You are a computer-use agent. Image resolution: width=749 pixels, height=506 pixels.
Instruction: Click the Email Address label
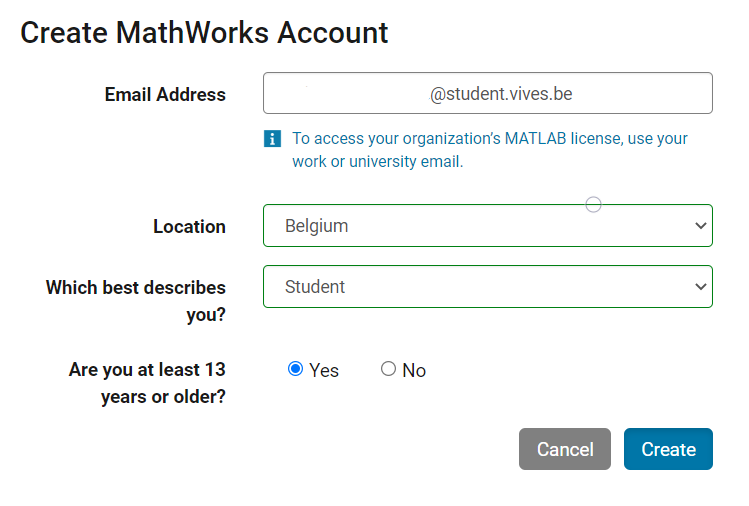point(165,94)
